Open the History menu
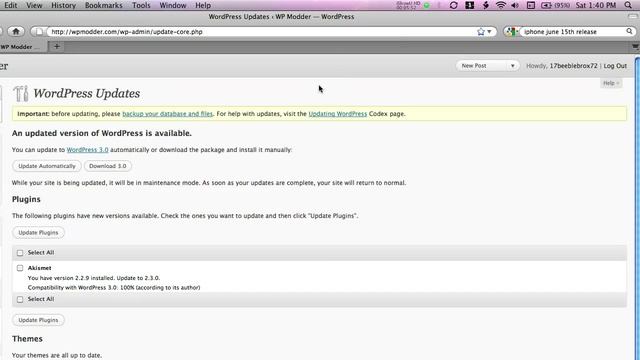The image size is (640, 360). [64, 5]
